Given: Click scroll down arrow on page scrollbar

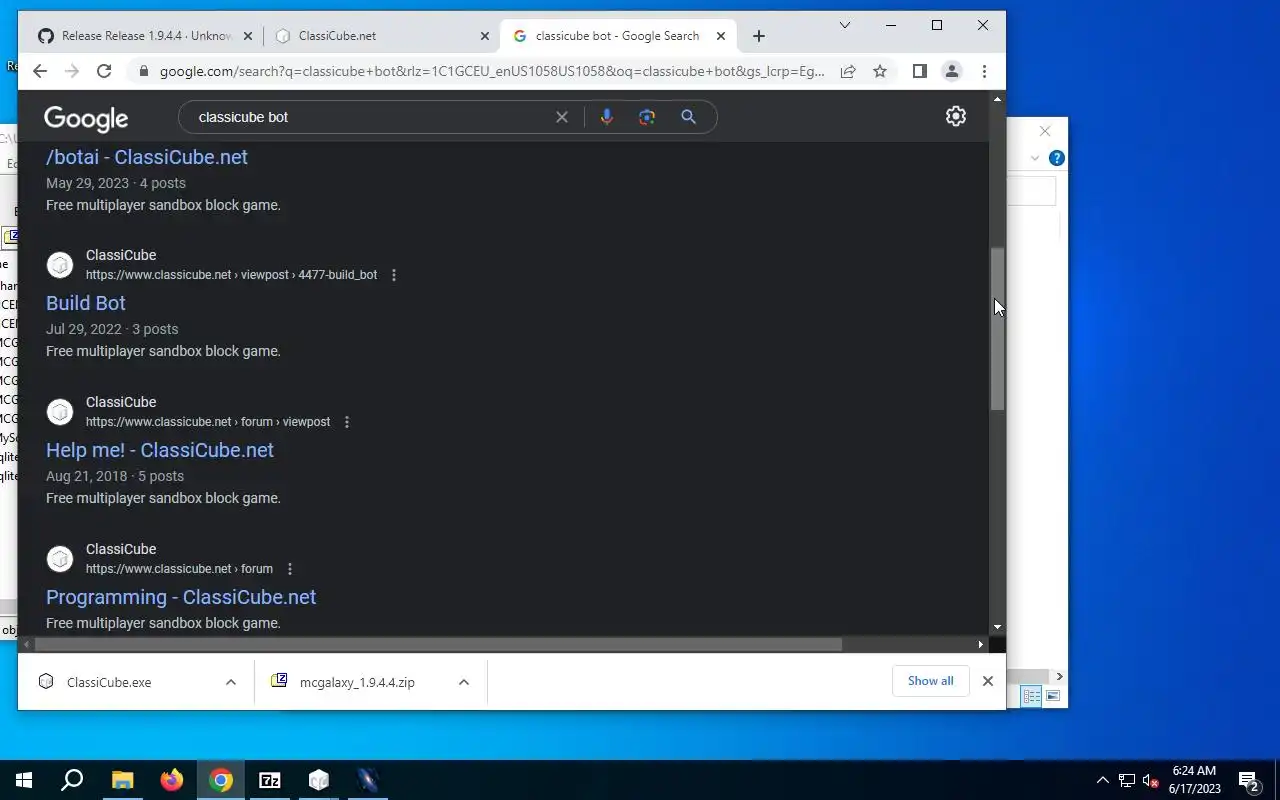Looking at the screenshot, I should [x=997, y=627].
